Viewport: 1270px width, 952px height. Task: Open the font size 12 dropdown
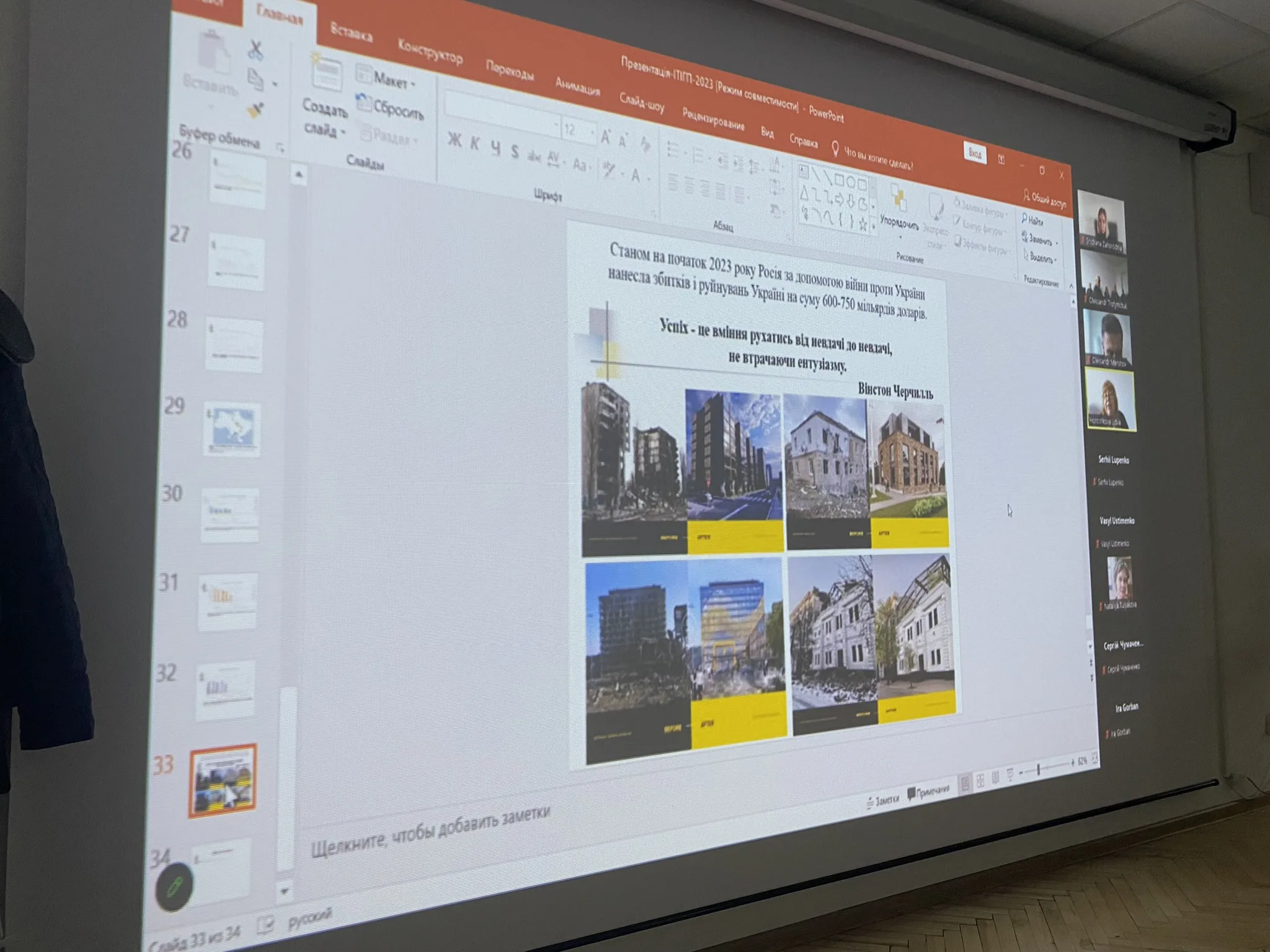(x=592, y=133)
